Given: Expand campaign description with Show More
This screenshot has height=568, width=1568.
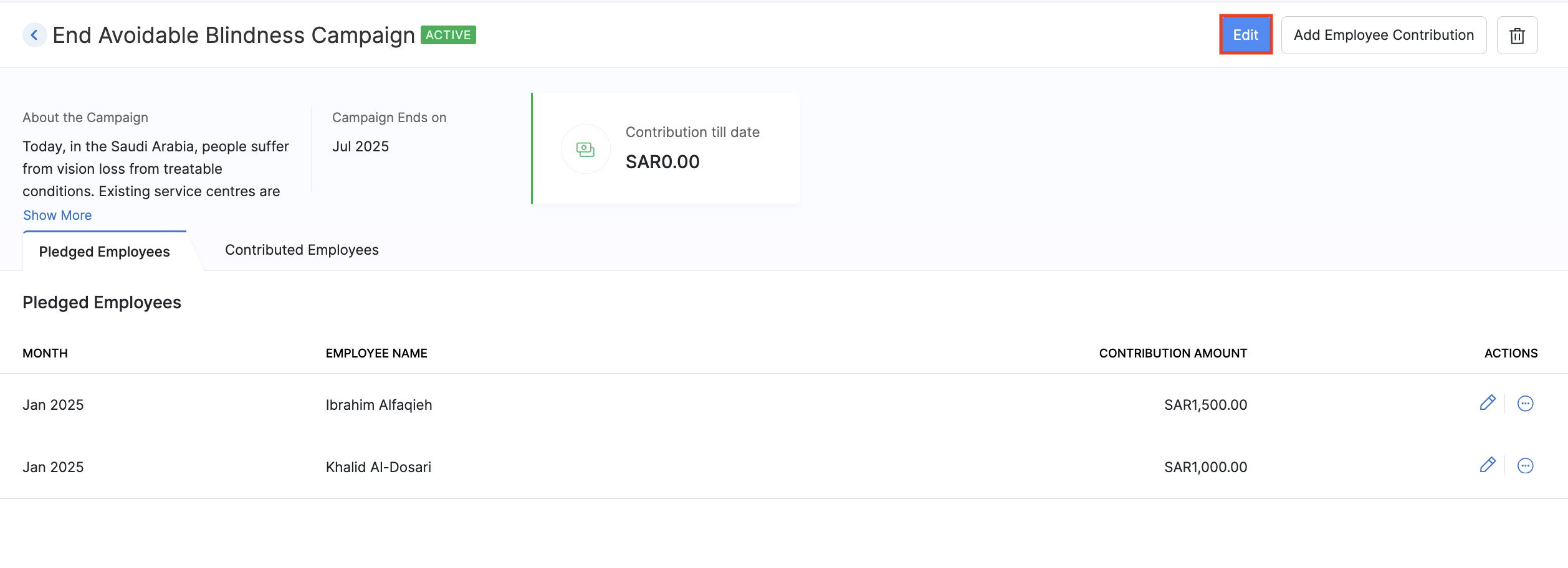Looking at the screenshot, I should pyautogui.click(x=57, y=215).
